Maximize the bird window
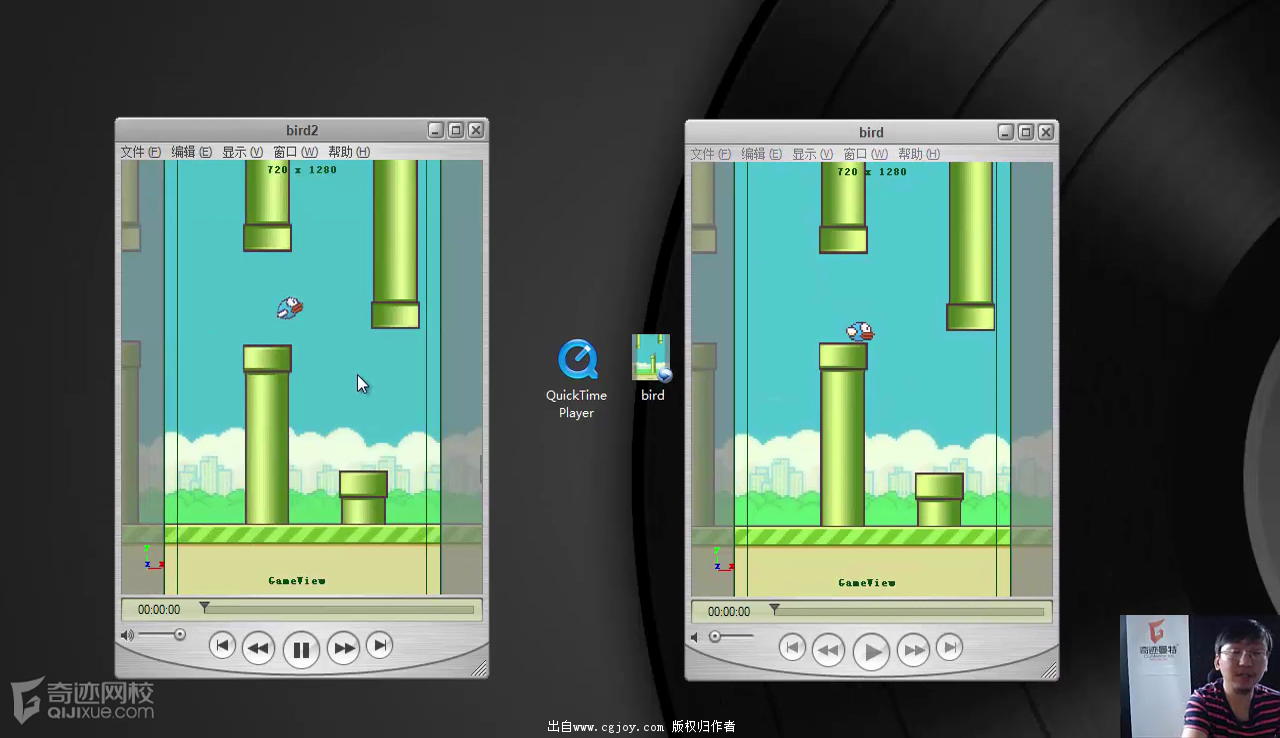 coord(1026,132)
